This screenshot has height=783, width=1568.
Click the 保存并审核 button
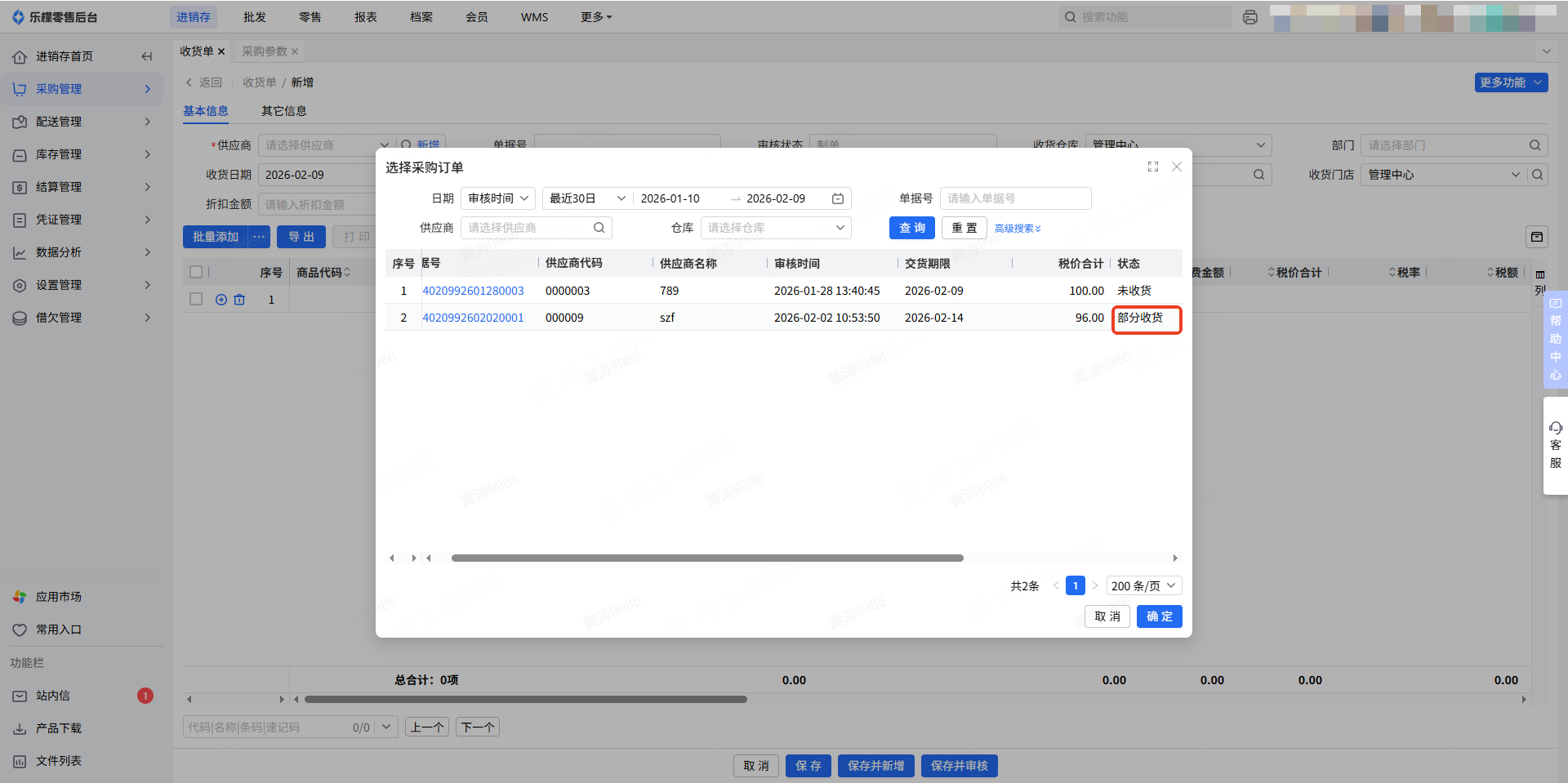click(x=960, y=766)
